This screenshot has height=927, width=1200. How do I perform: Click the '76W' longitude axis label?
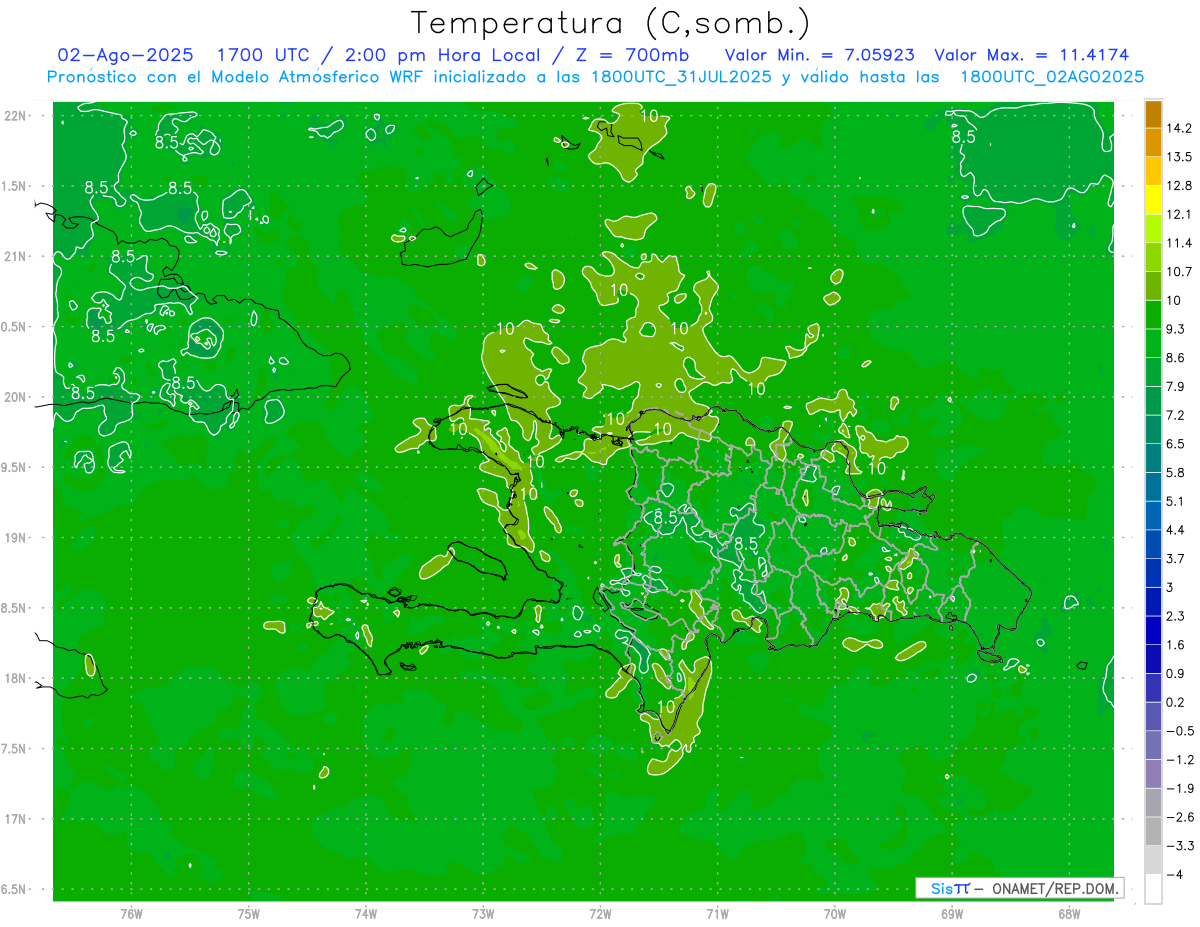click(x=131, y=913)
